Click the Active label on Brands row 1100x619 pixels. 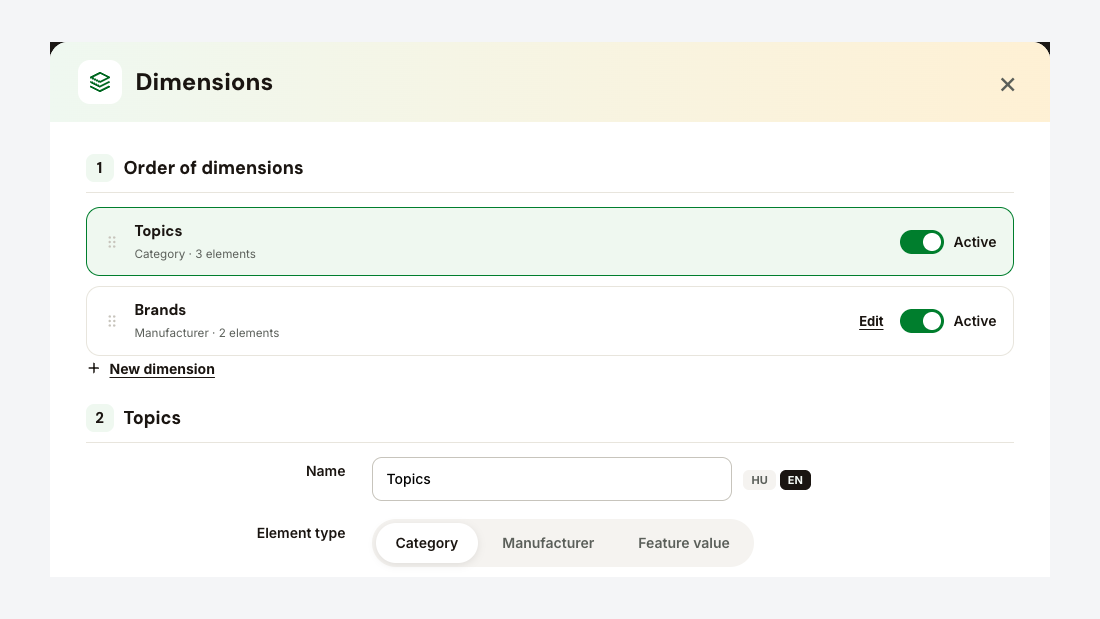pyautogui.click(x=974, y=321)
